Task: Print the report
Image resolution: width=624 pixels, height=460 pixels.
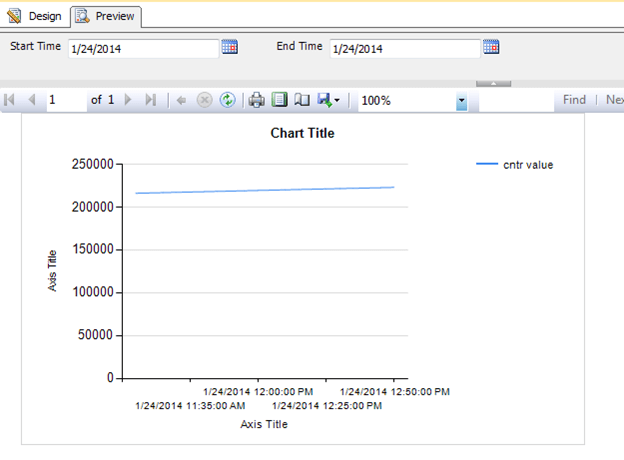Action: pyautogui.click(x=256, y=100)
